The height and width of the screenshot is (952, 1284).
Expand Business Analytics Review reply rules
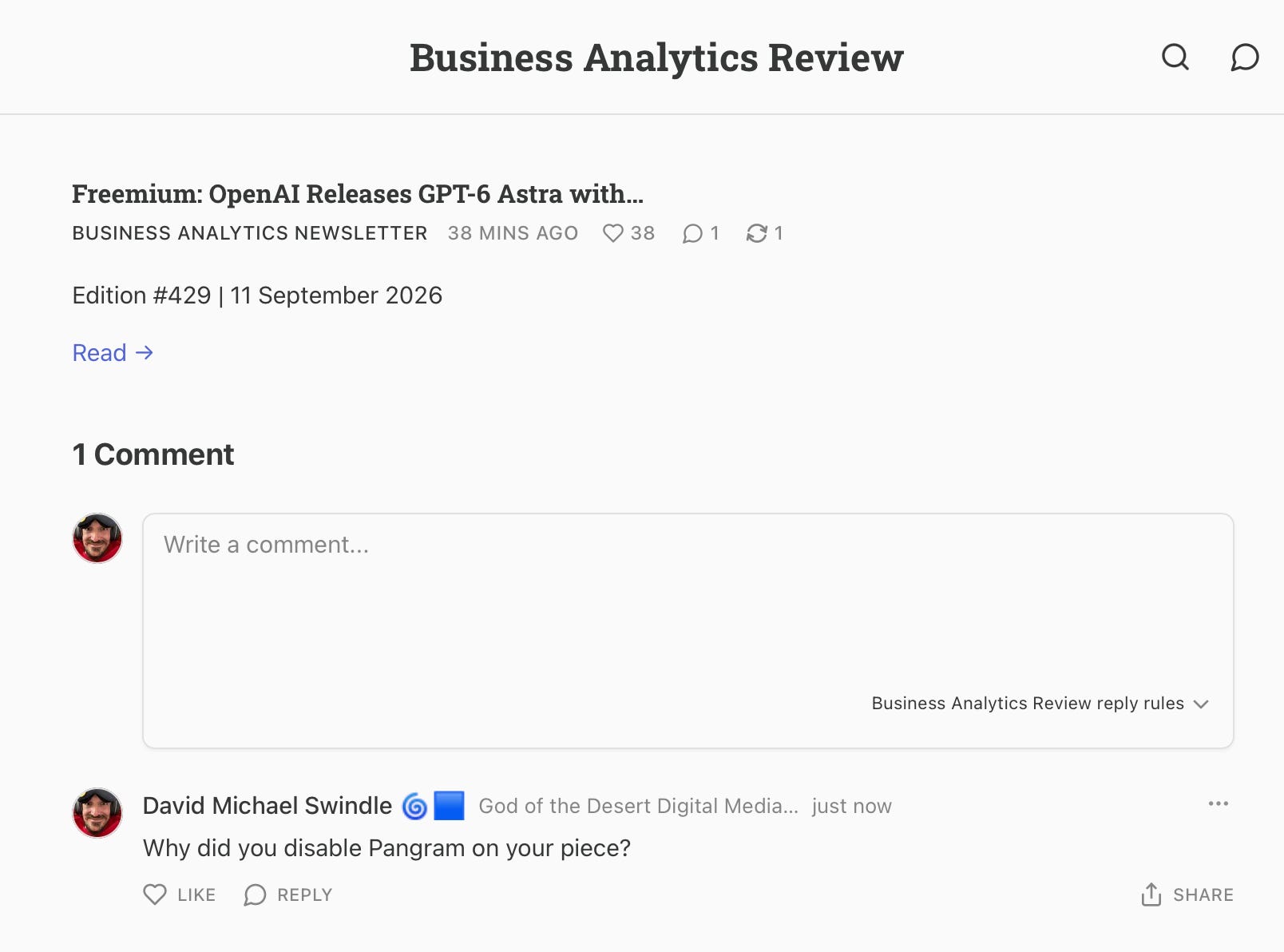[x=1040, y=704]
